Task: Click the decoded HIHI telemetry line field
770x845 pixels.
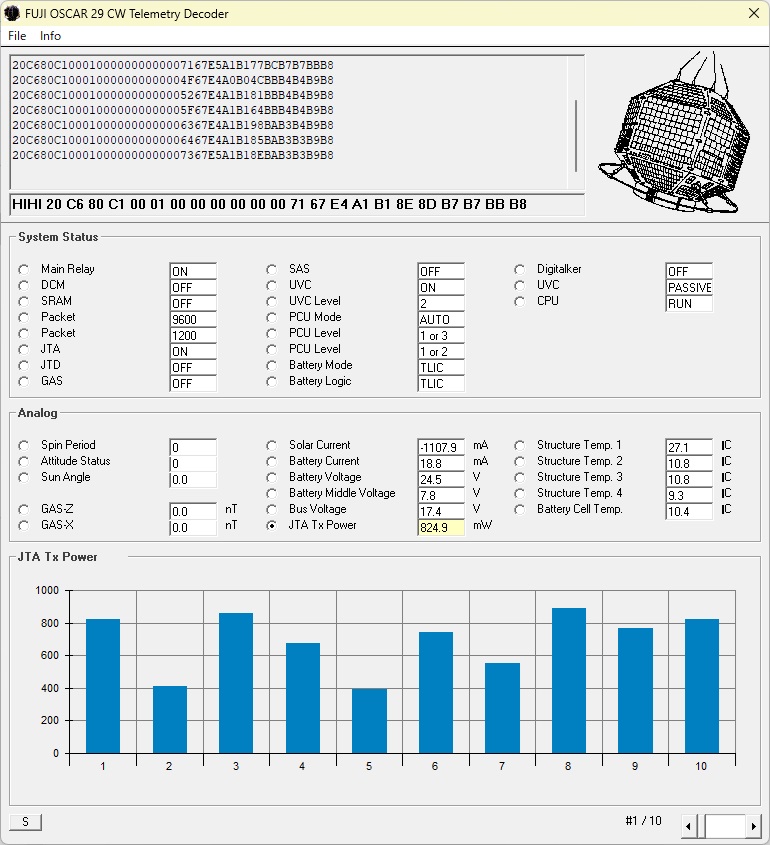Action: (x=297, y=205)
